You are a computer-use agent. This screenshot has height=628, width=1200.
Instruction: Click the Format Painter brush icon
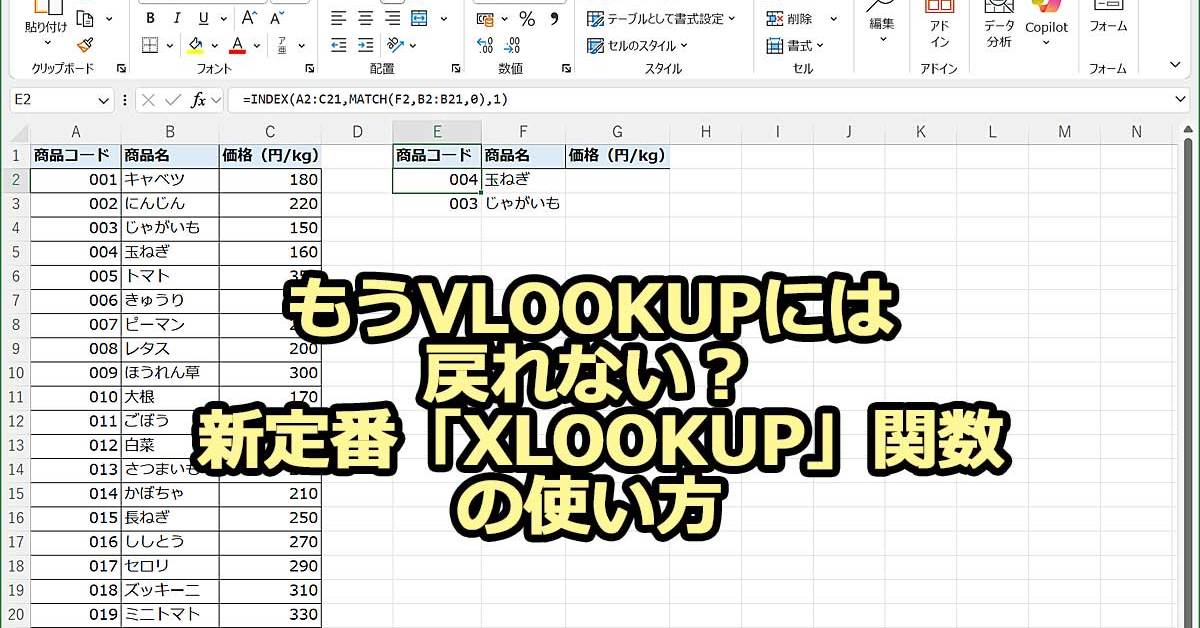click(84, 45)
